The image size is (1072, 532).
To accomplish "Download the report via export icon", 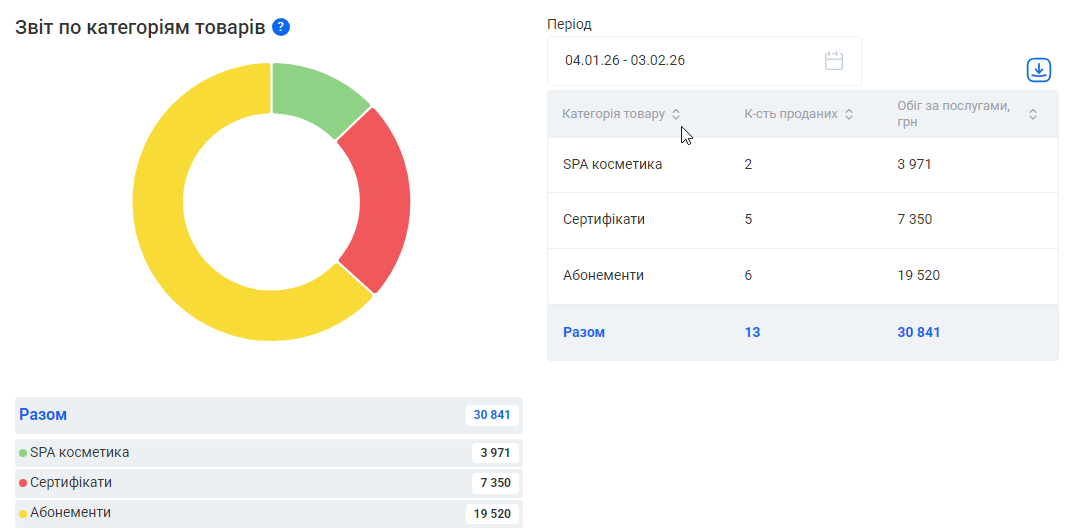I will point(1039,70).
